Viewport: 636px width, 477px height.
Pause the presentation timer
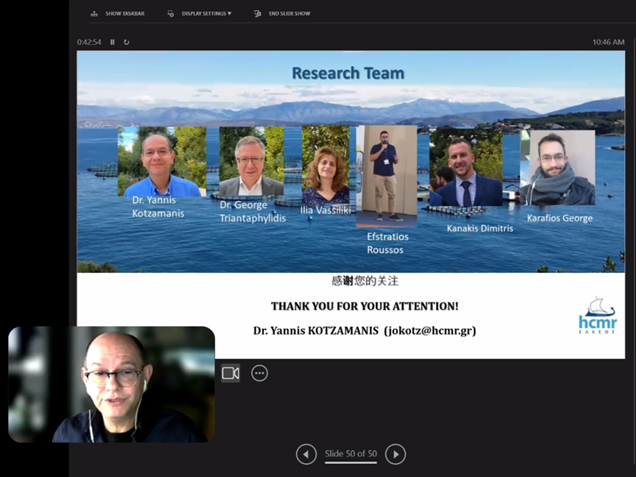(112, 42)
